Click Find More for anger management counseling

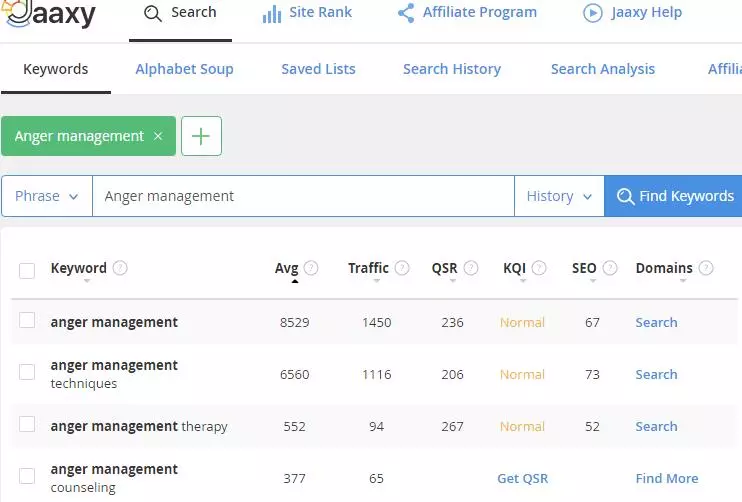click(667, 479)
